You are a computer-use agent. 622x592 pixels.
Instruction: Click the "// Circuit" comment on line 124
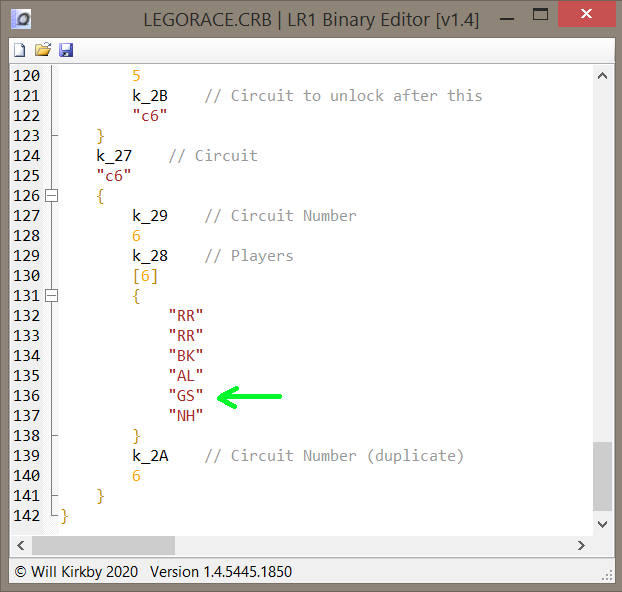(x=213, y=156)
